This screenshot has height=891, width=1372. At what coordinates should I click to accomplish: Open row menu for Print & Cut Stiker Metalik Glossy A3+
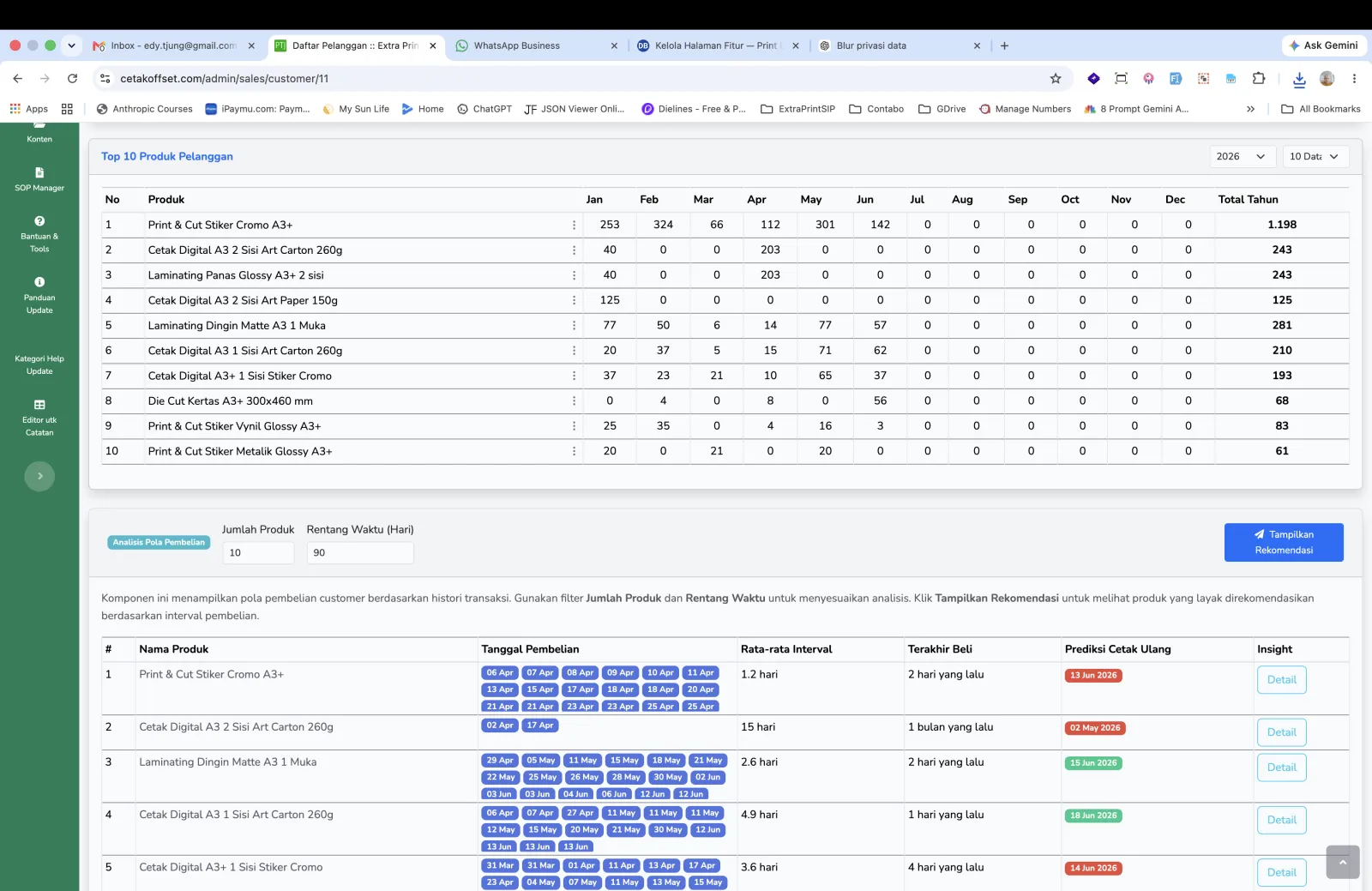(574, 451)
